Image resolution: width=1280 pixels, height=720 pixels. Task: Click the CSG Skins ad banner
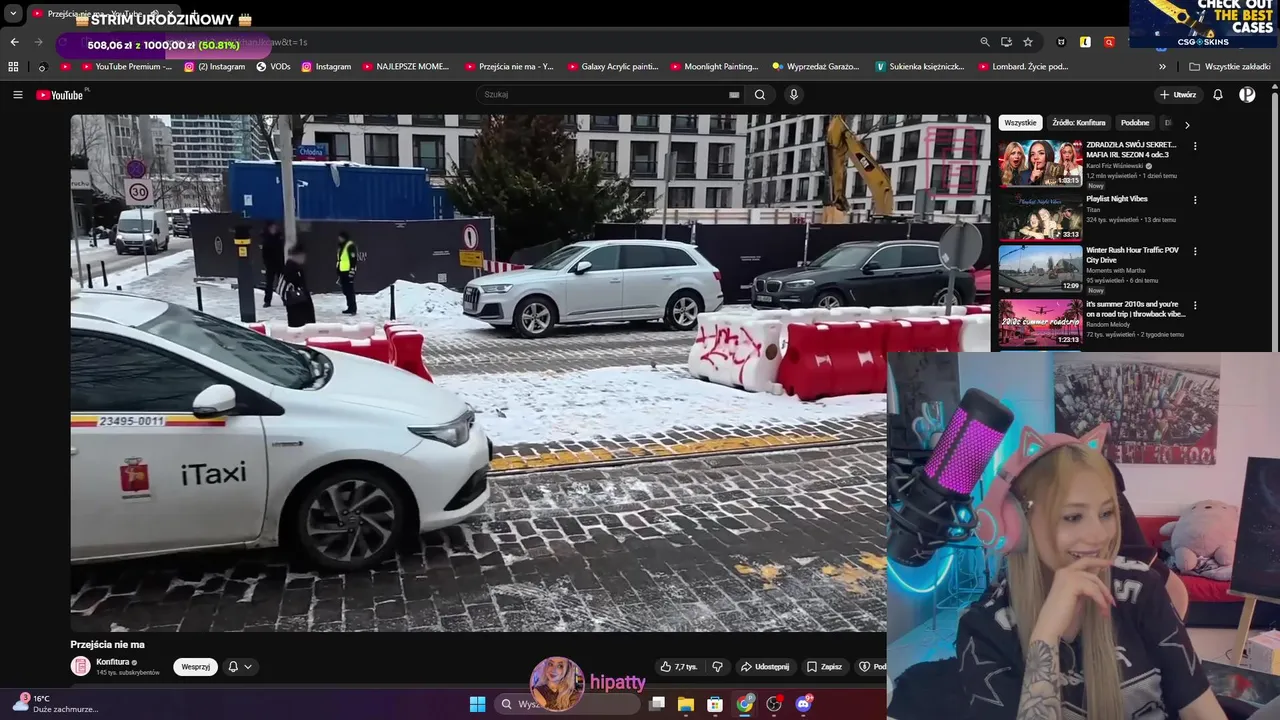click(x=1204, y=24)
